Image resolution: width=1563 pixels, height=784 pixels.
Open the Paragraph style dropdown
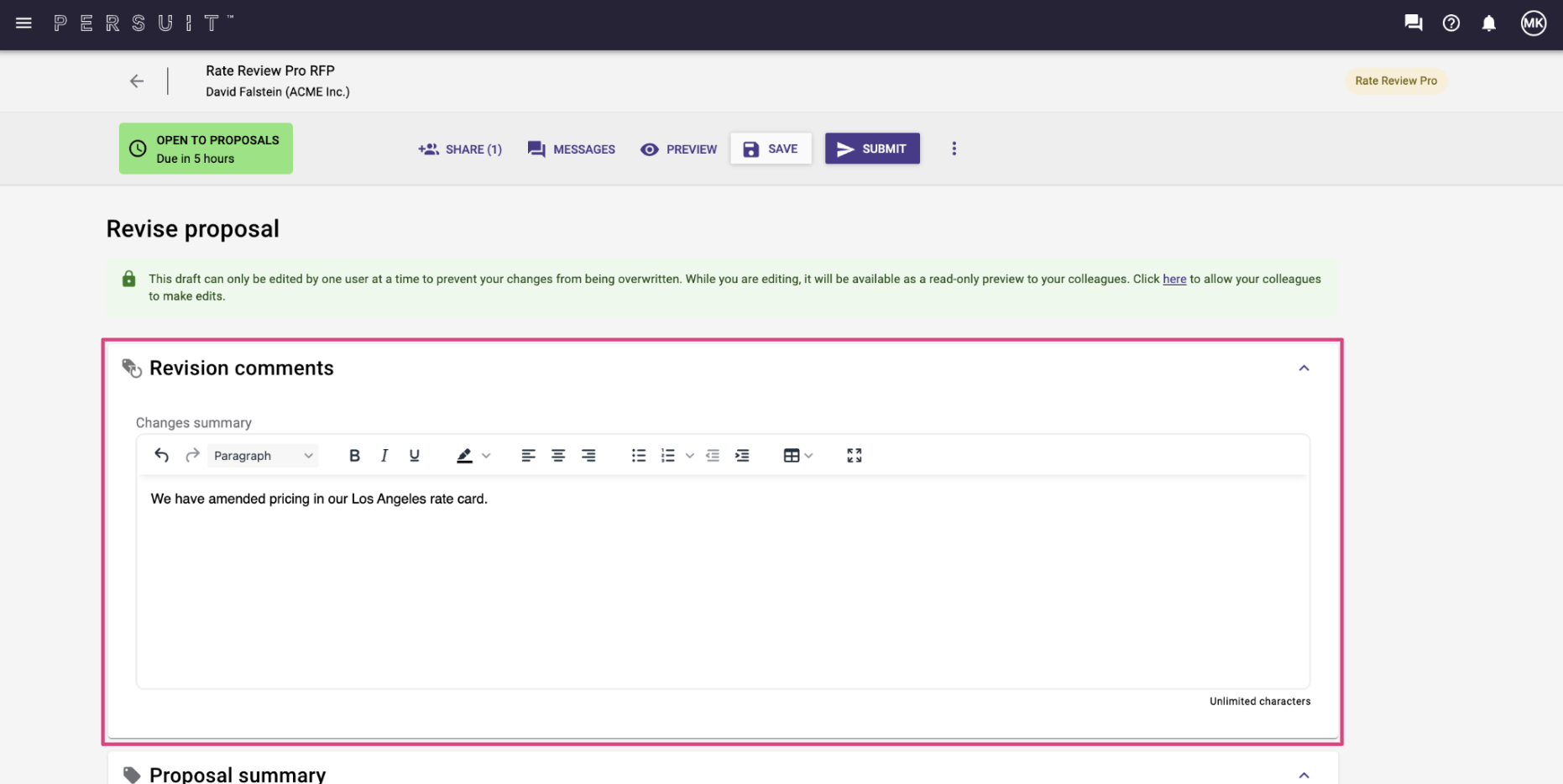click(263, 455)
